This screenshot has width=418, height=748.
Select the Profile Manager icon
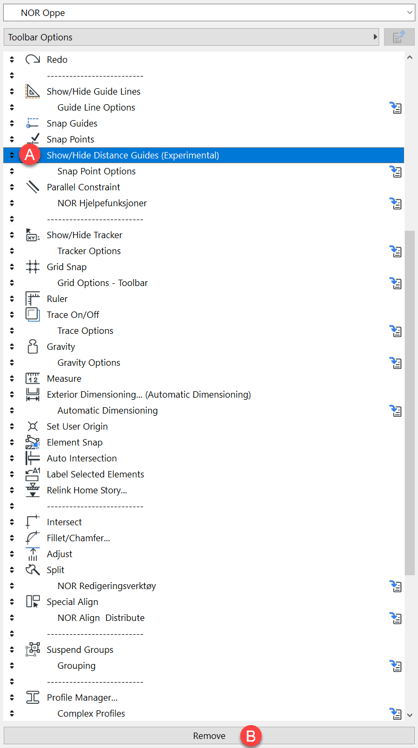pos(32,697)
